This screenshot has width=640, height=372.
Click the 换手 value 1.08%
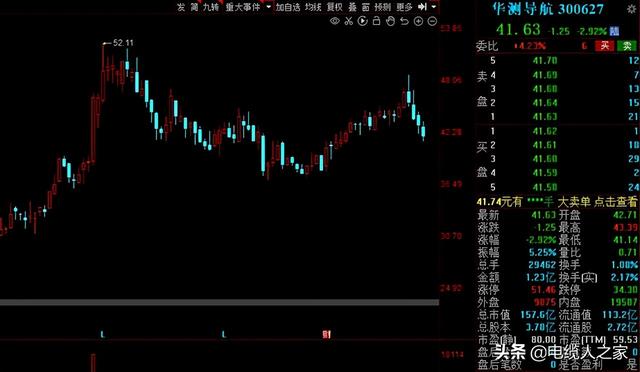pos(624,265)
